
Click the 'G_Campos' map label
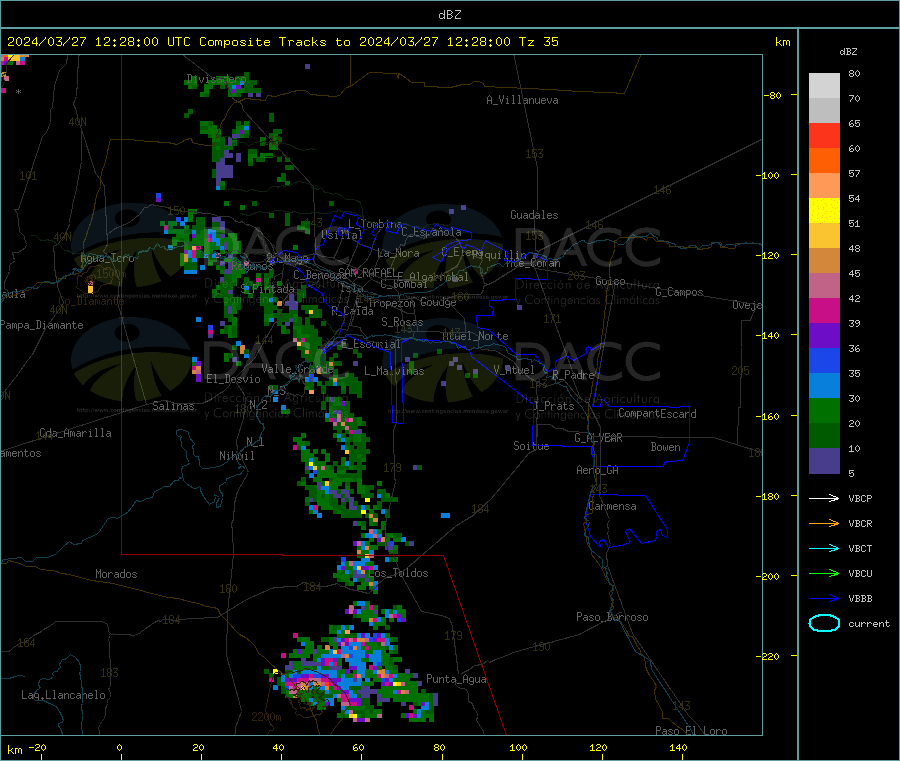(680, 292)
